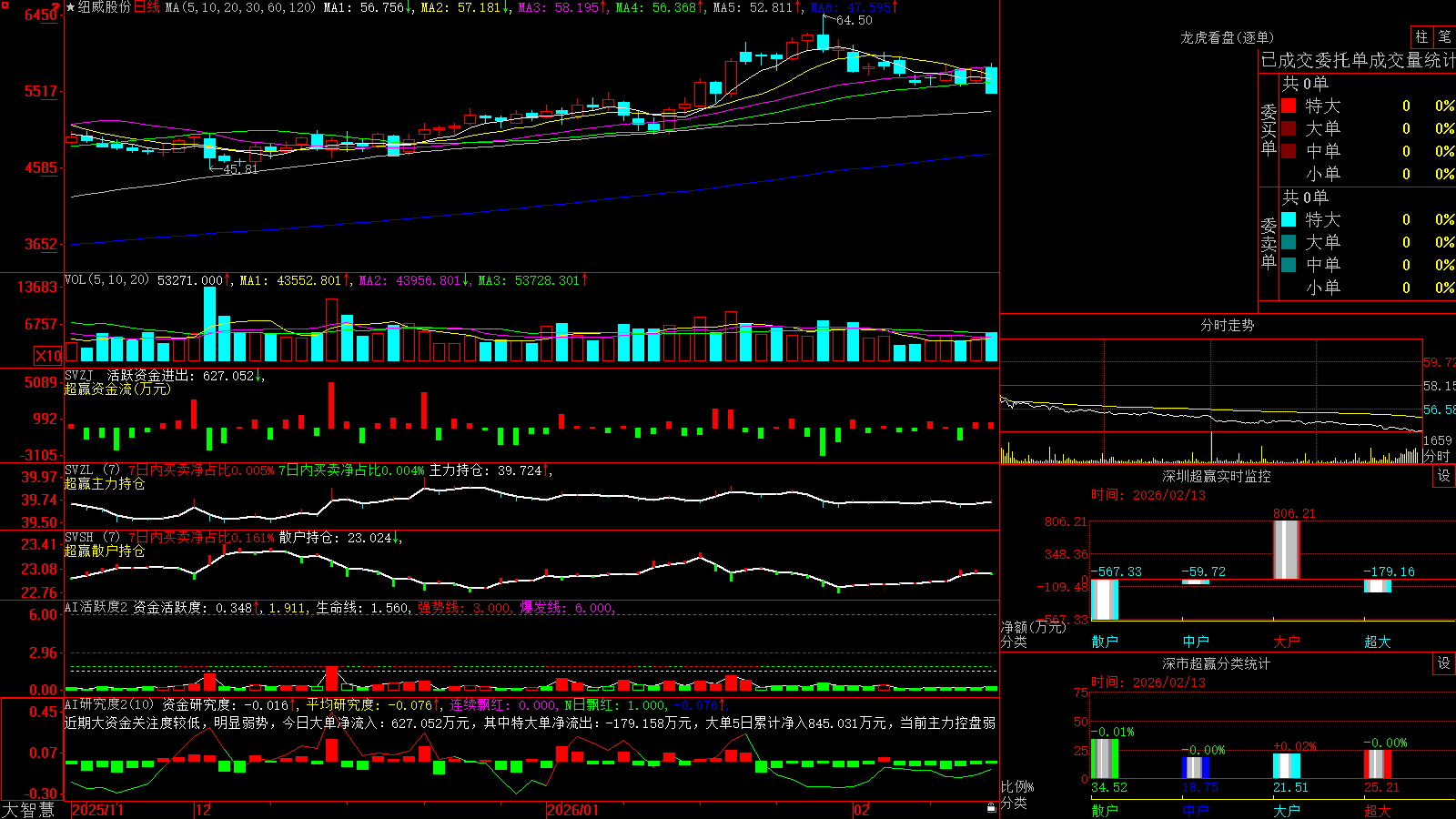This screenshot has width=1456, height=819.
Task: Switch 龙虎看盘 to 柱 bar view
Action: [1421, 36]
